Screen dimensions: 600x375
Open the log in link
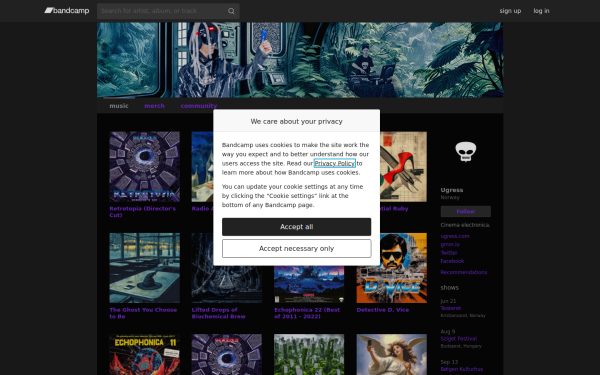click(x=541, y=11)
